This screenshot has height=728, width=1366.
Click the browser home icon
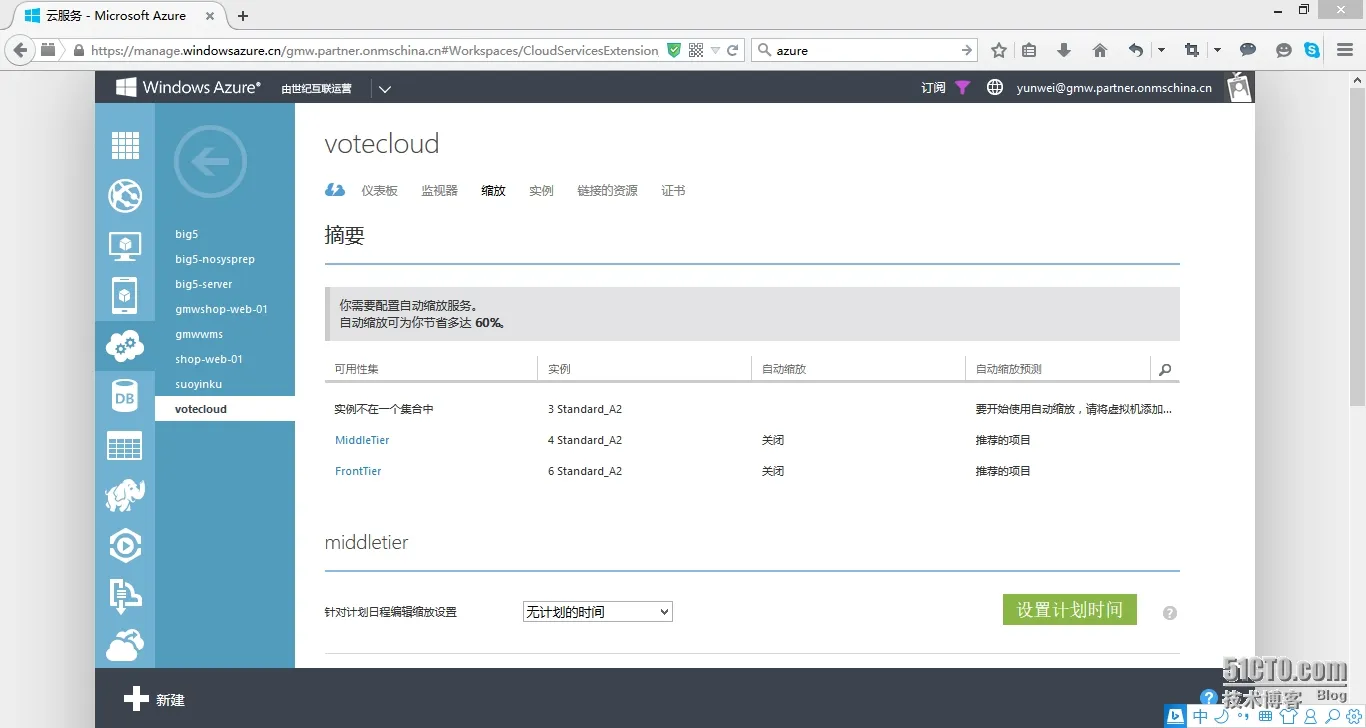coord(1100,50)
